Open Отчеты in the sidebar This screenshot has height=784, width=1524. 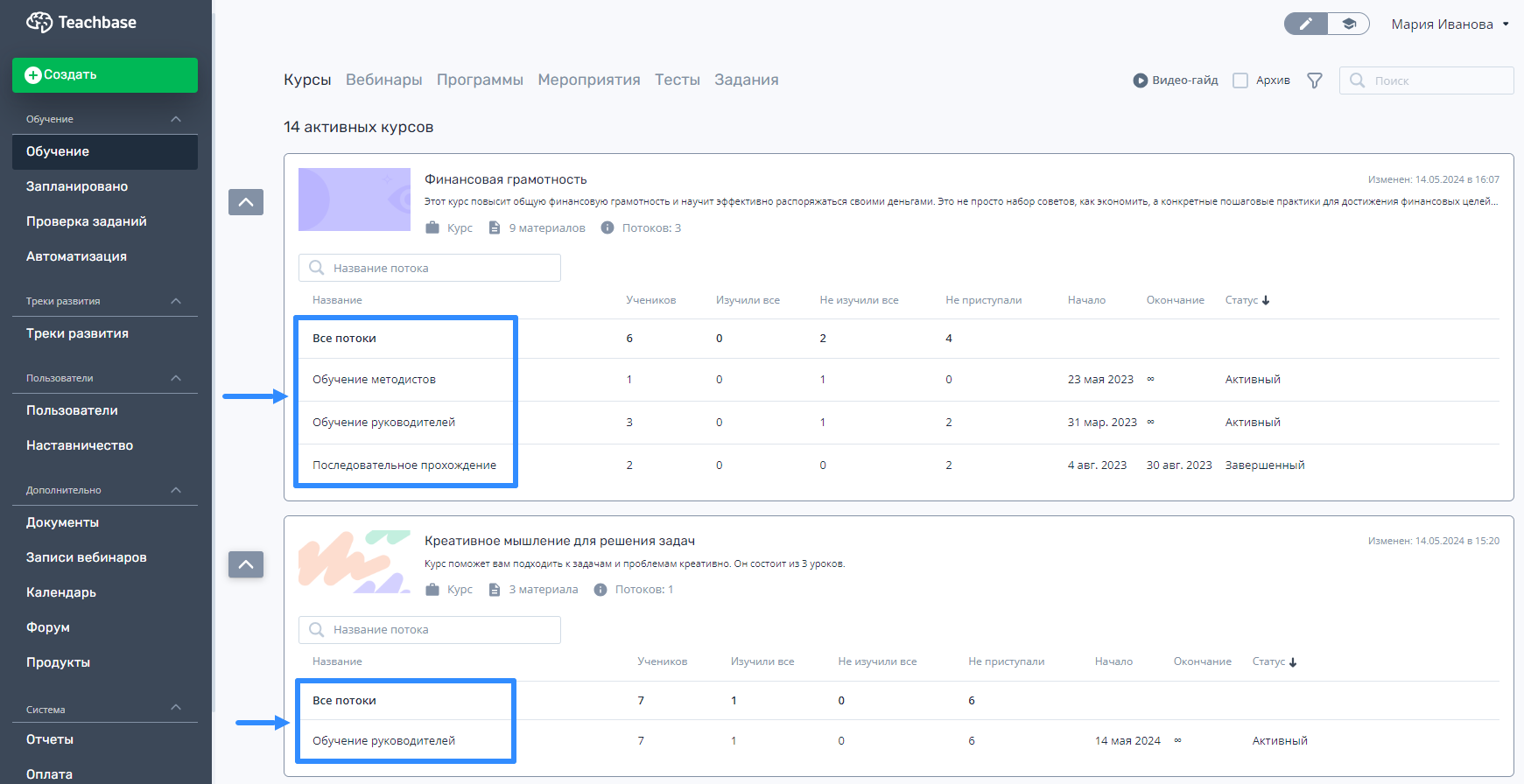[x=50, y=739]
